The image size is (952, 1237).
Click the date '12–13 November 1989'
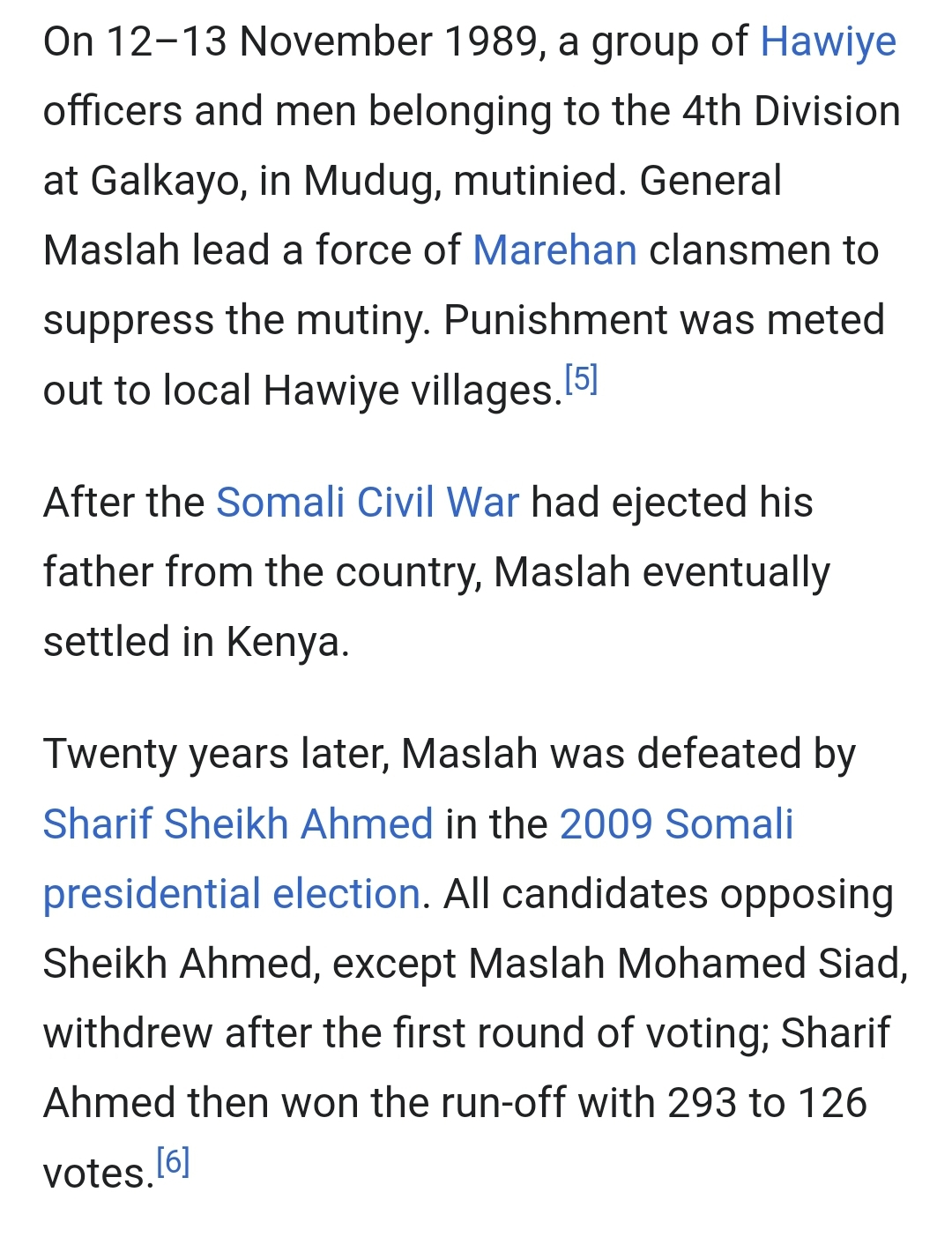[x=319, y=41]
